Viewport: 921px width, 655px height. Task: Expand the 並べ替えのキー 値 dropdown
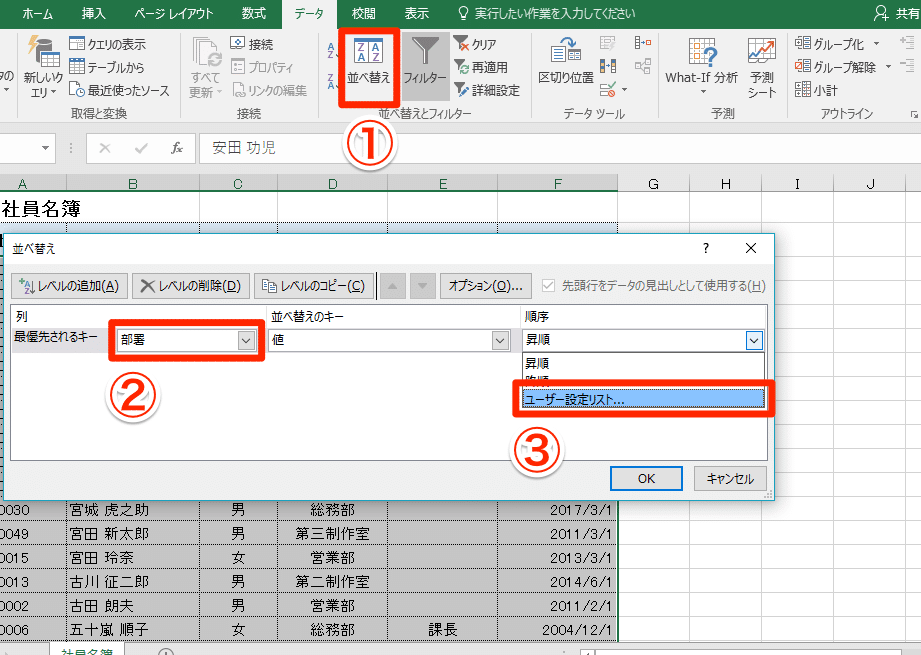[499, 340]
